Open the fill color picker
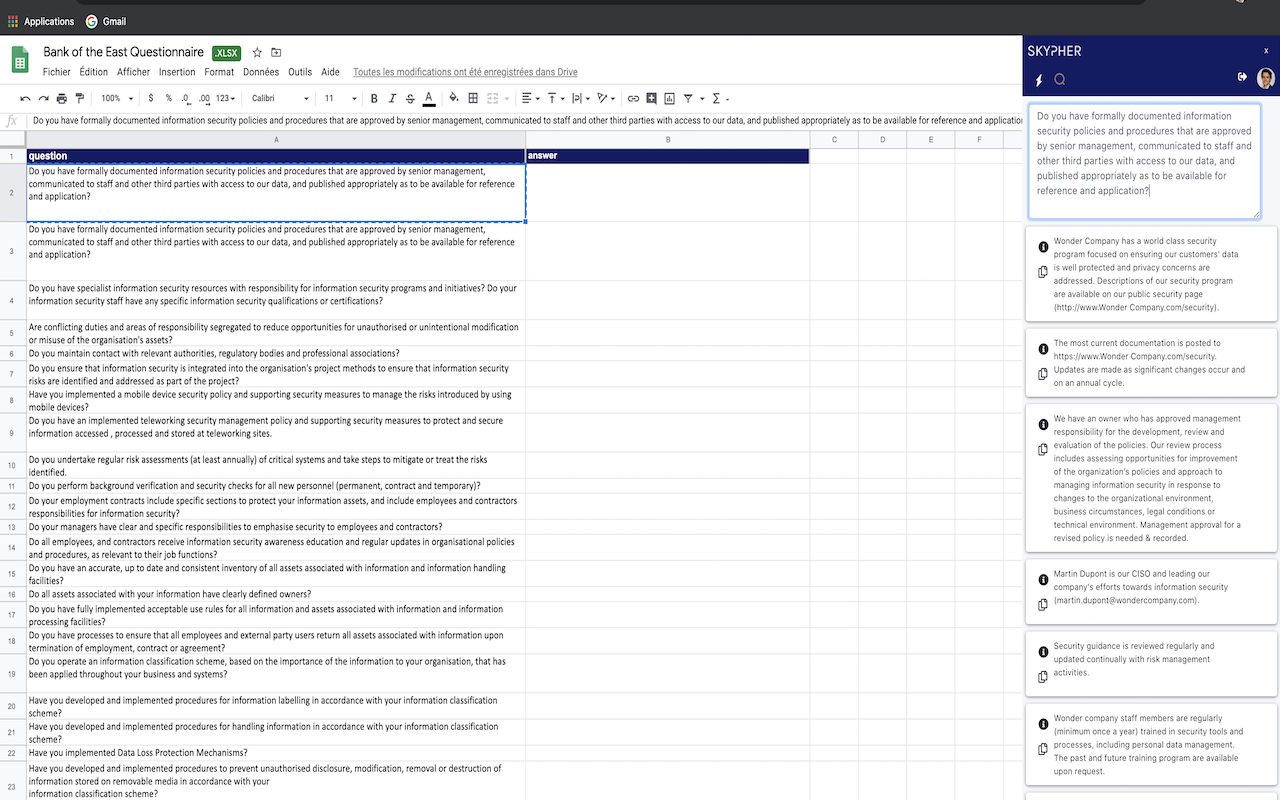The height and width of the screenshot is (800, 1280). 453,98
